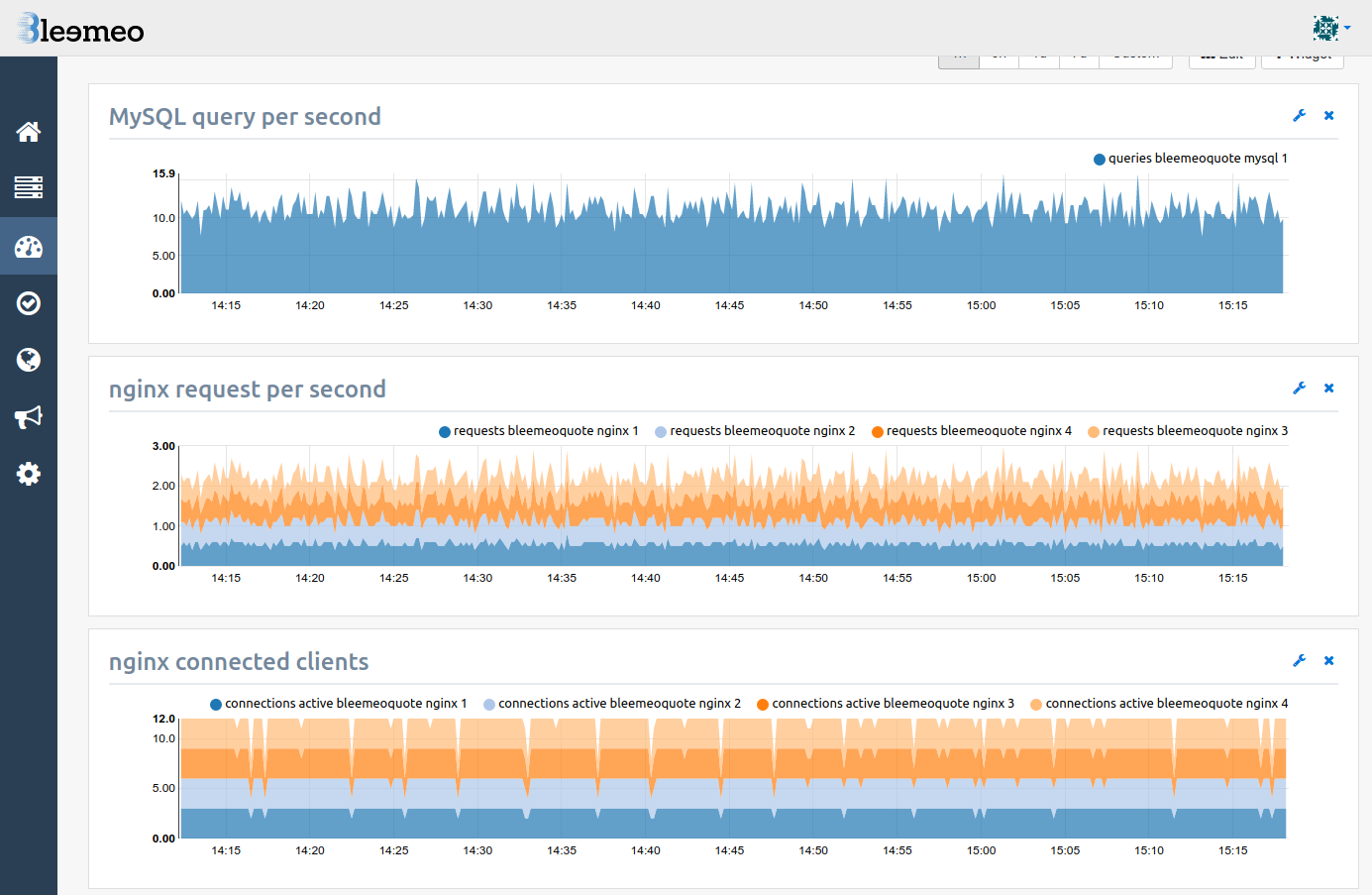The image size is (1372, 895).
Task: Click the Bleemeo logo
Action: [81, 30]
